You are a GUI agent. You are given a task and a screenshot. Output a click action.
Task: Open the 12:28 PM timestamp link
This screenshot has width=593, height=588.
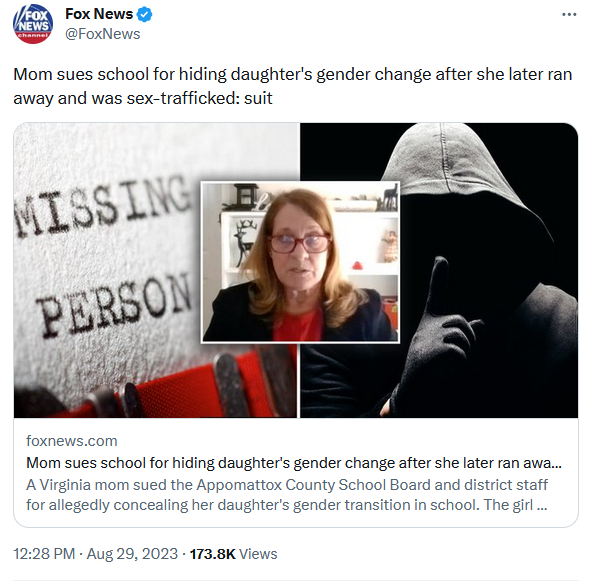point(44,554)
